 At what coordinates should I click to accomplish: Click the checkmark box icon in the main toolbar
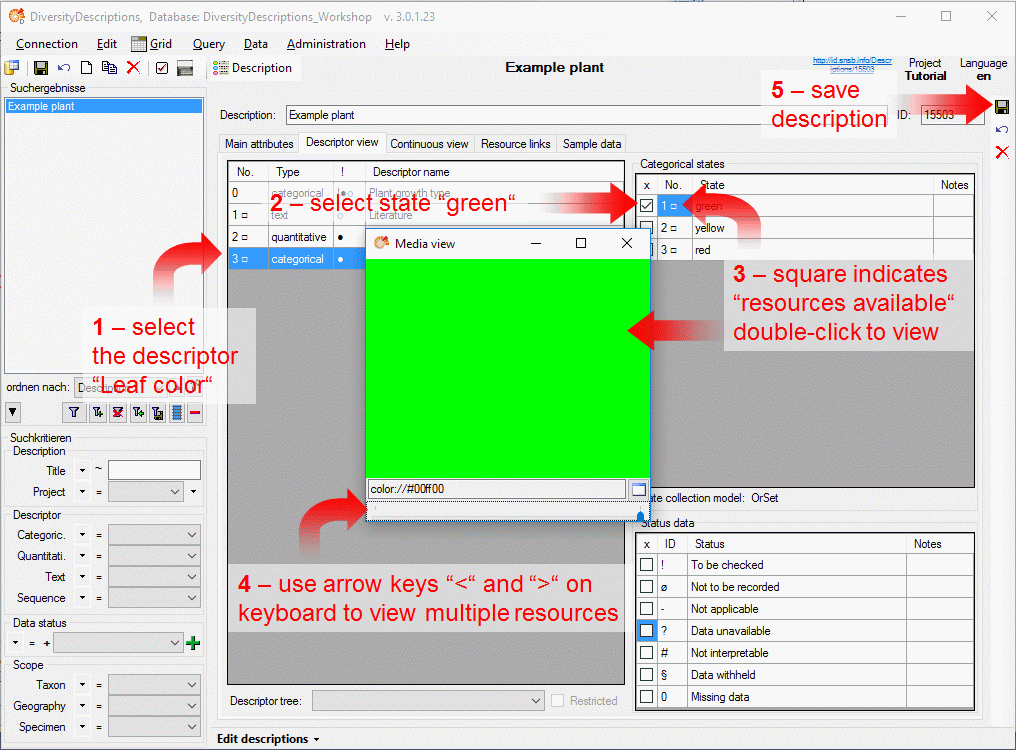(162, 67)
